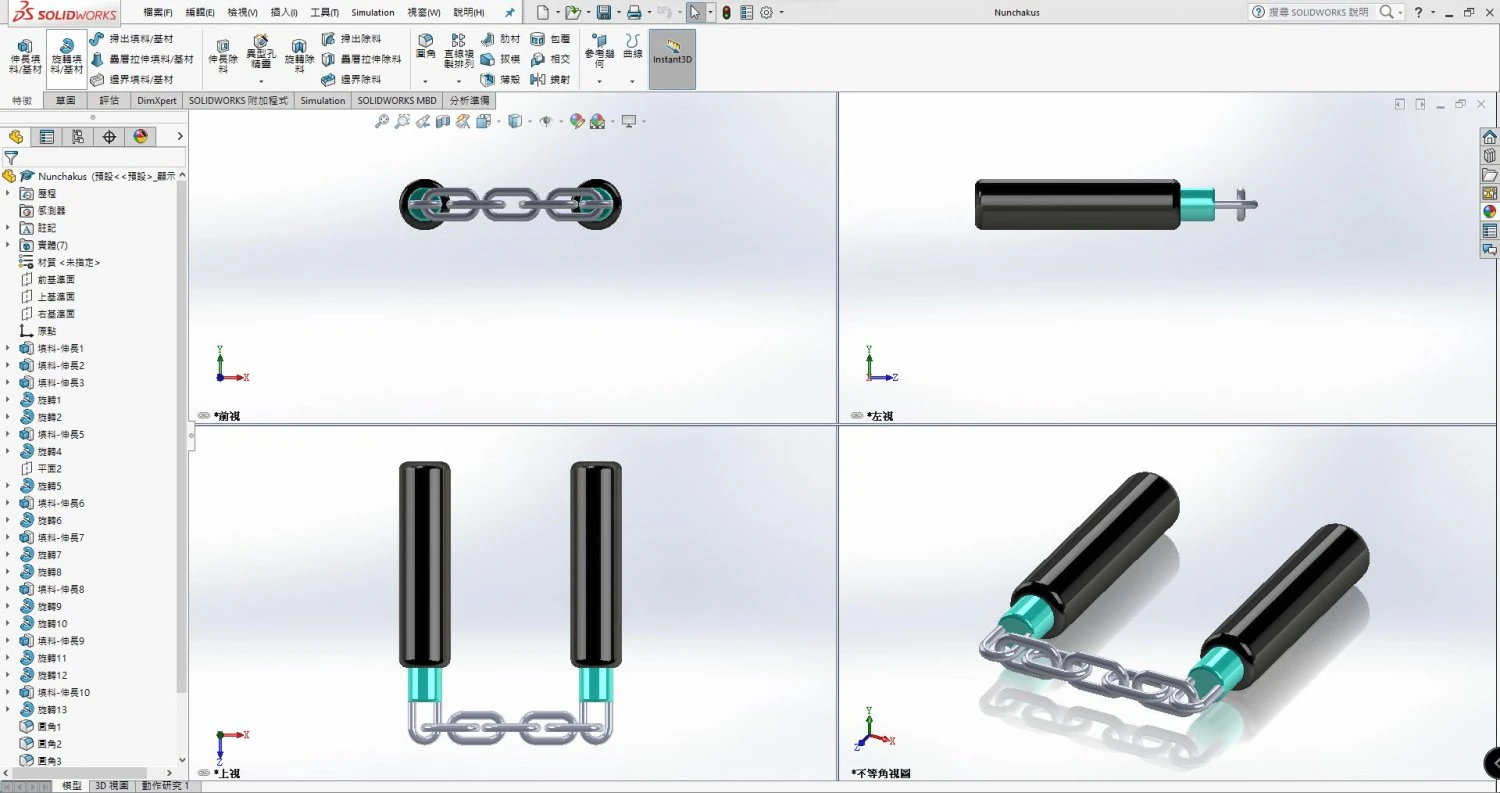This screenshot has width=1500, height=793.
Task: Click the Zoom to Fit magnifier icon
Action: [381, 121]
